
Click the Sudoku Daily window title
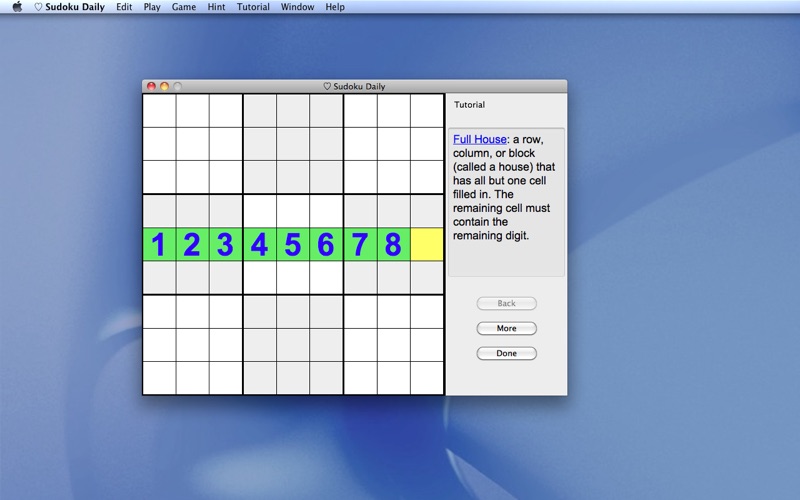click(355, 86)
